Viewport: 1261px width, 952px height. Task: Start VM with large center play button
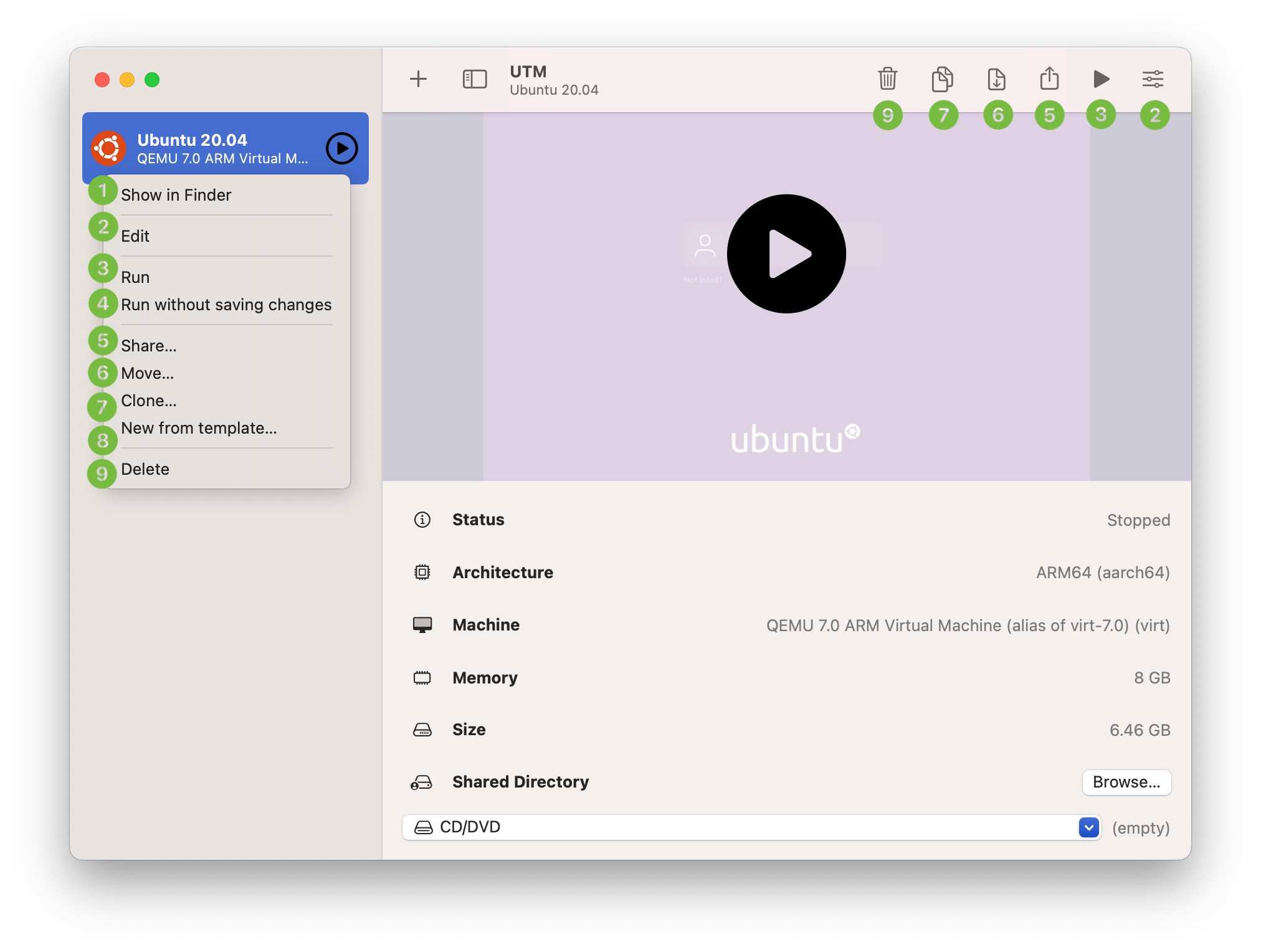point(786,254)
